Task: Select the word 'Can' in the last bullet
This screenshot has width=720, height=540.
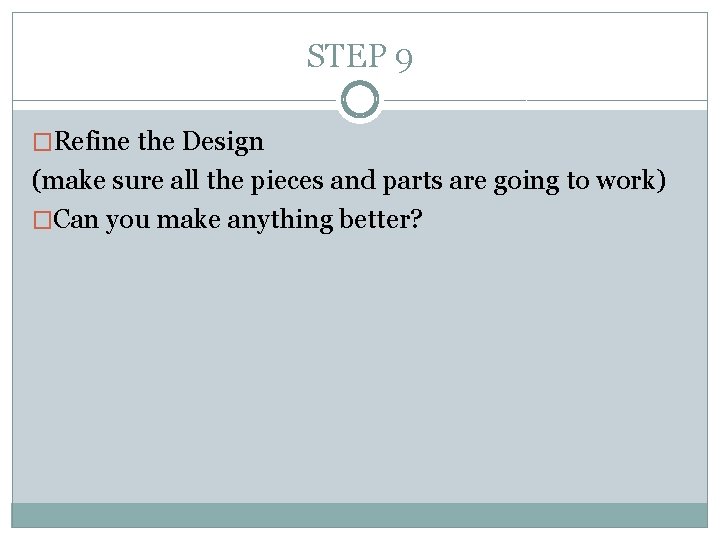Action: [77, 220]
